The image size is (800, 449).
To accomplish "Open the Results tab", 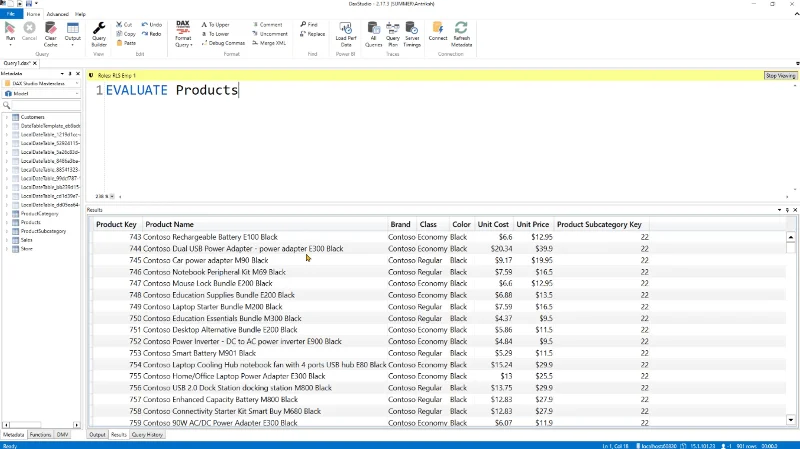I will click(x=118, y=435).
